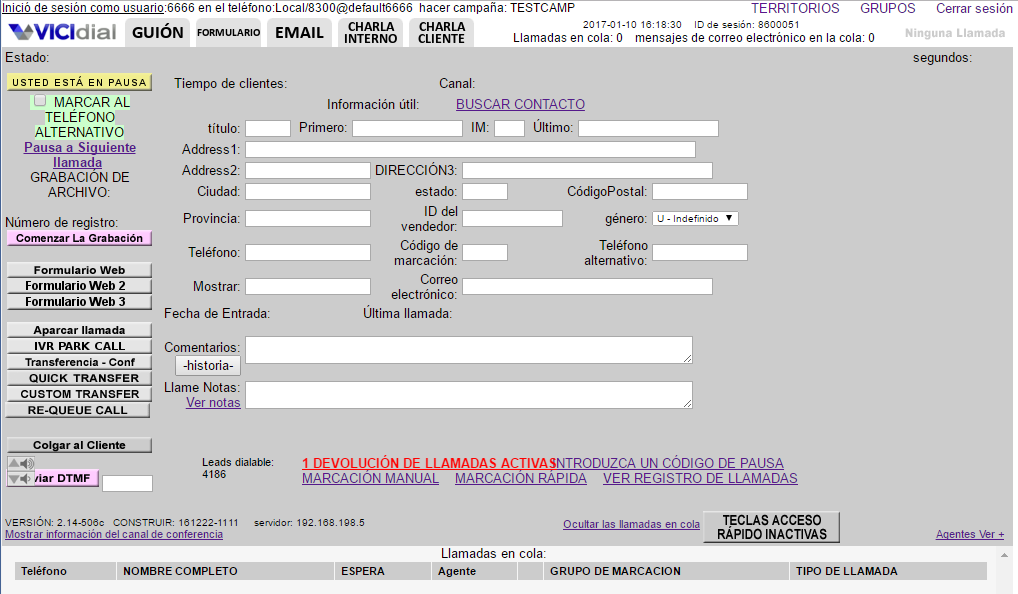Screen dimensions: 1018x594
Task: Open the EMAIL tab
Action: pos(299,32)
